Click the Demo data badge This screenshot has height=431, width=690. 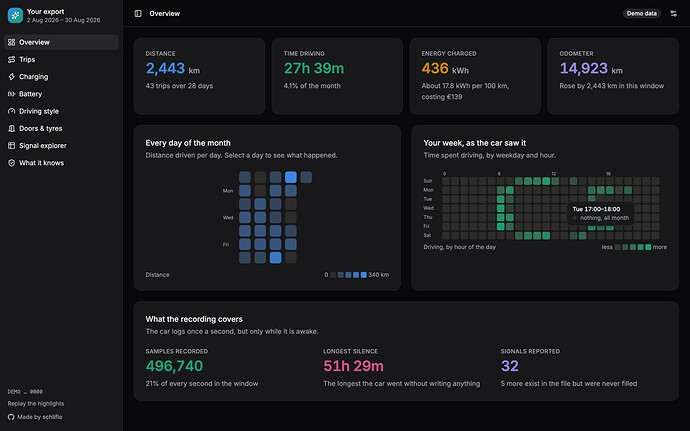(x=642, y=14)
